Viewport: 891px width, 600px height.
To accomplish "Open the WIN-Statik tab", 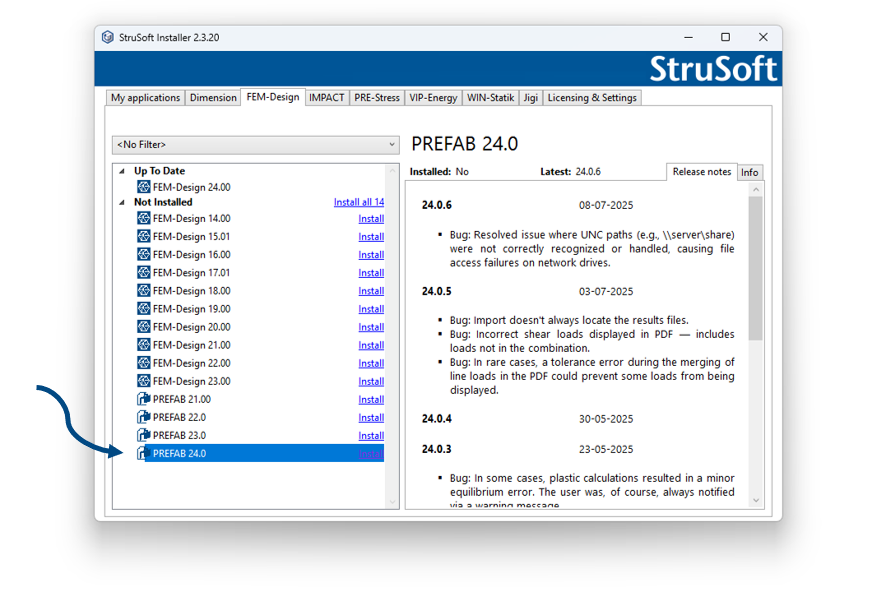I will click(490, 98).
